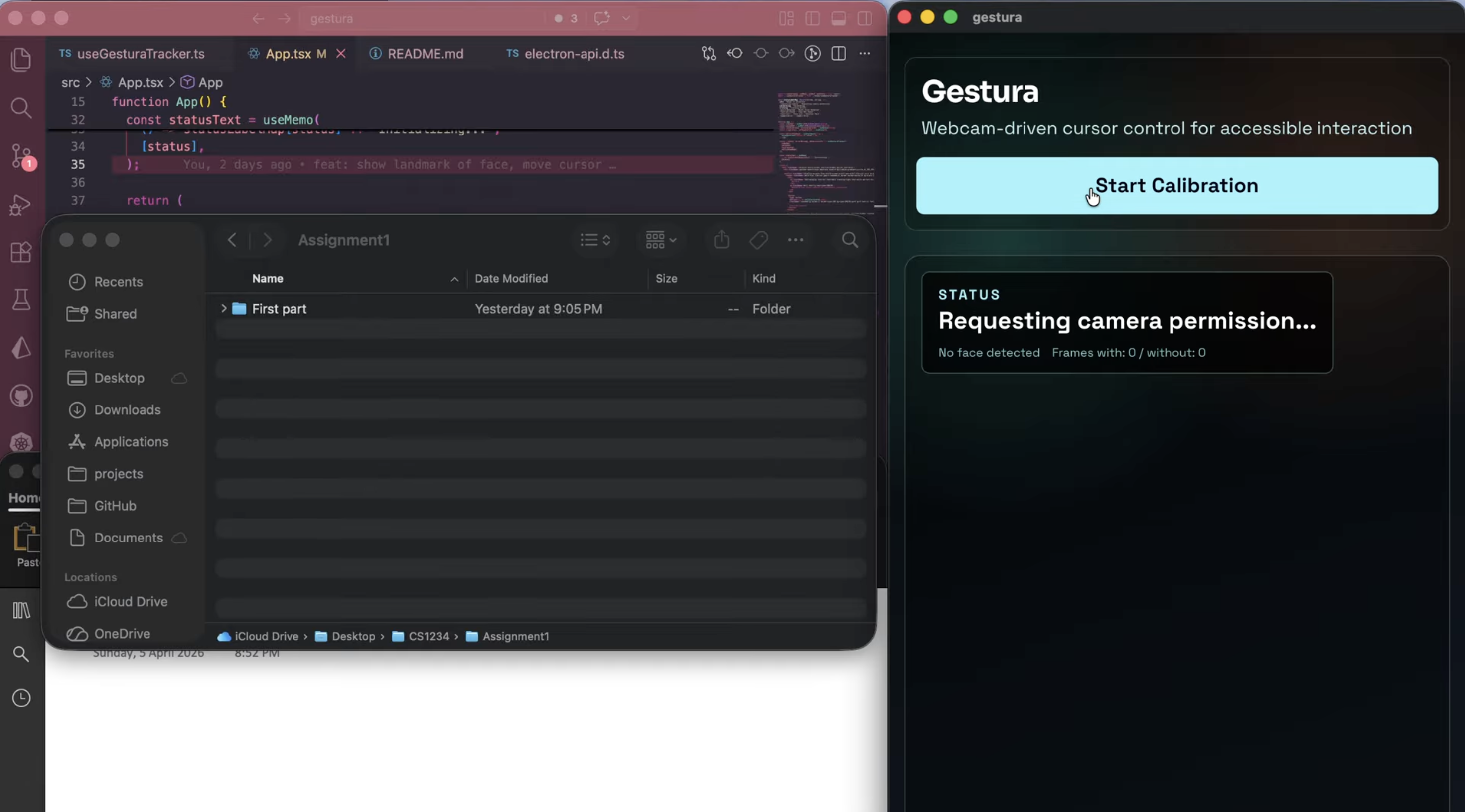Click the split editor right icon
The width and height of the screenshot is (1465, 812).
click(x=838, y=53)
